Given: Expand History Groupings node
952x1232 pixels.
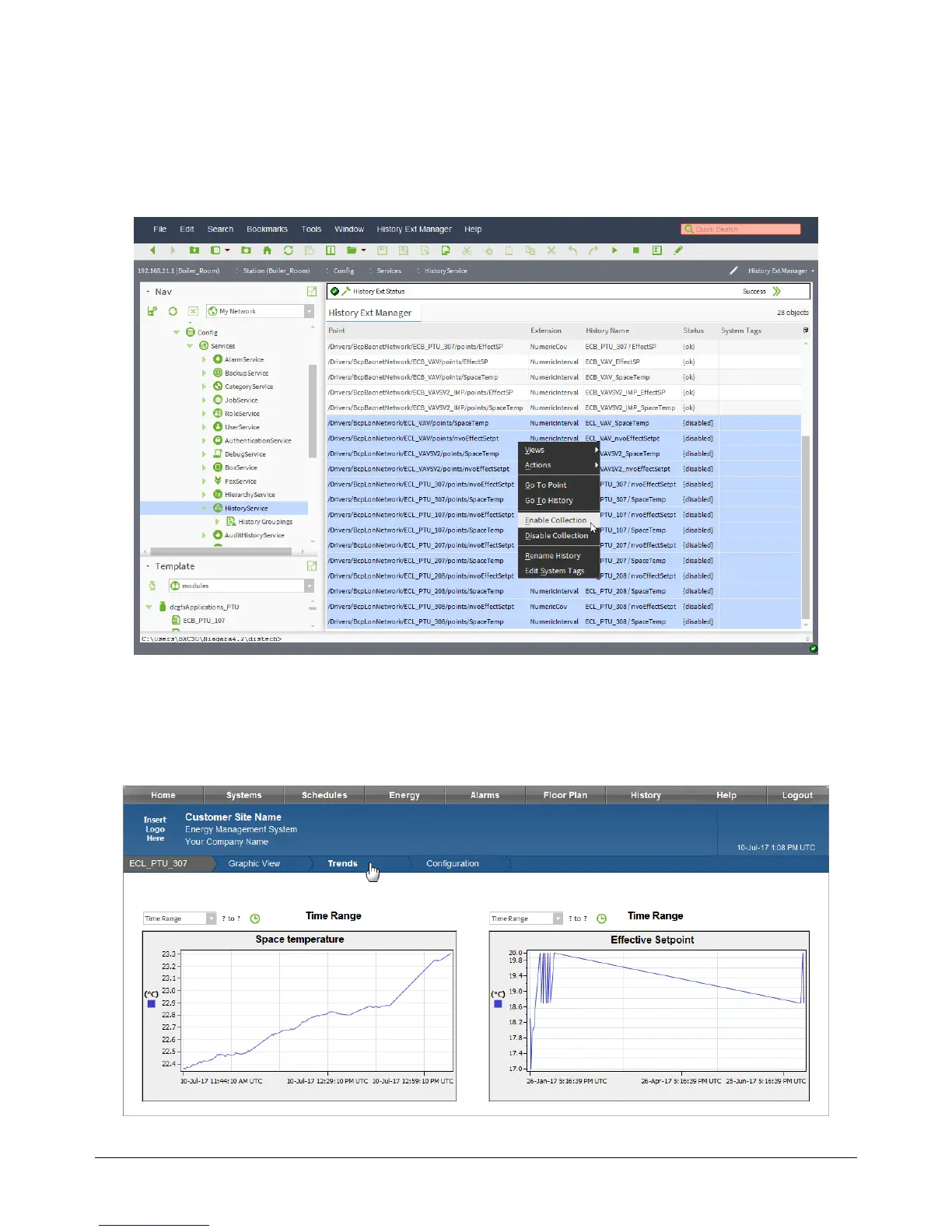Looking at the screenshot, I should (x=218, y=522).
